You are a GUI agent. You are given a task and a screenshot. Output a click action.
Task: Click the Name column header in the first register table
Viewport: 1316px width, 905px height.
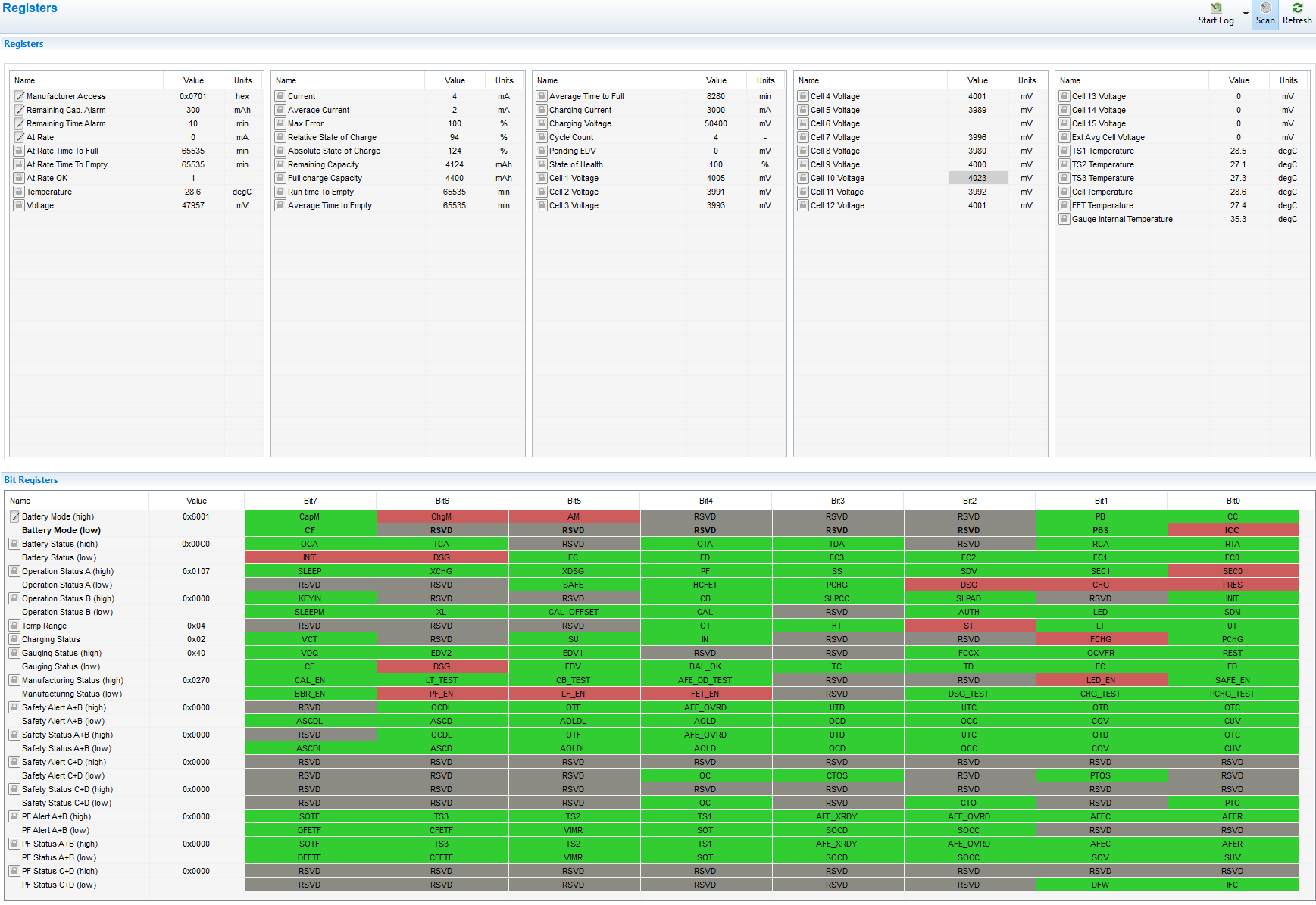[86, 80]
